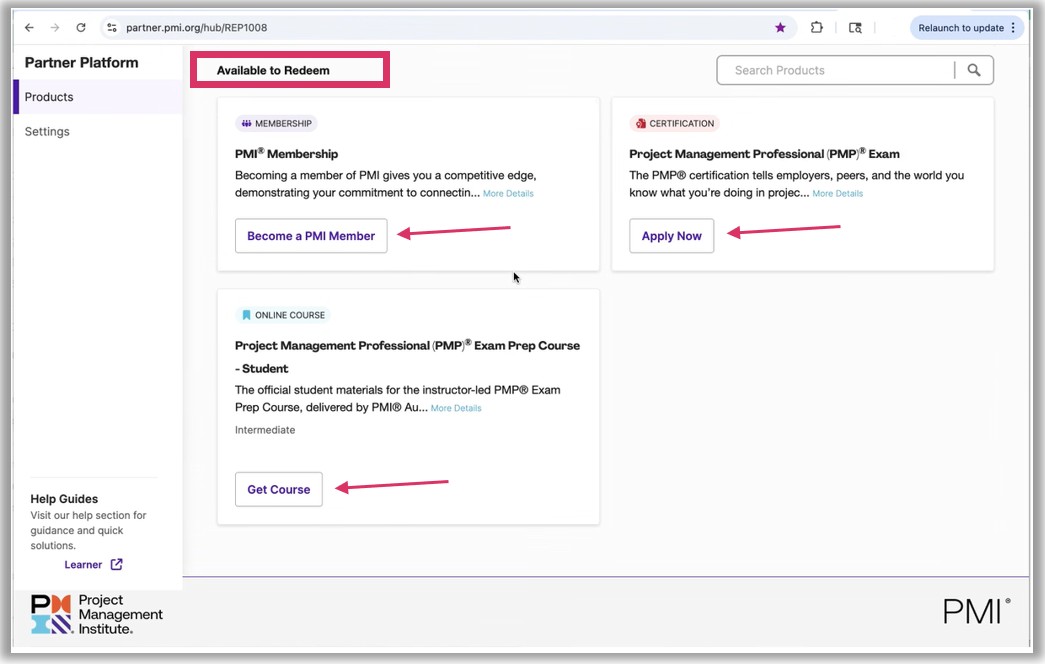Click the Project Management Institute logo

(97, 614)
